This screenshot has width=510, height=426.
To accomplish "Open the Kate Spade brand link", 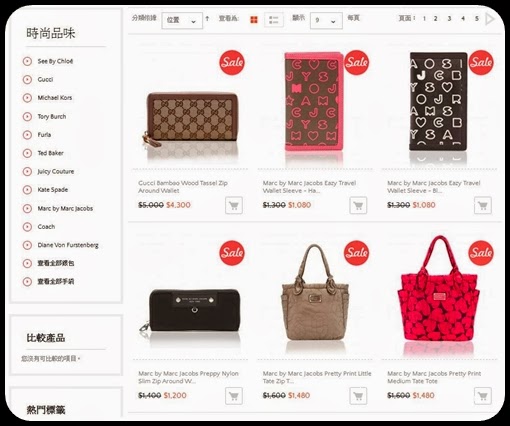I will [x=53, y=190].
